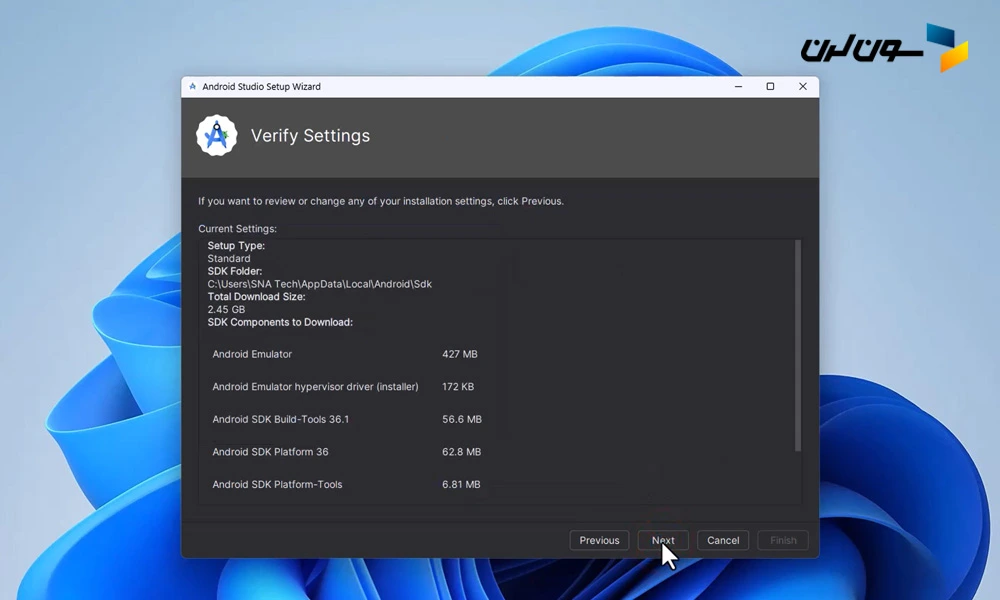Close the Android Studio Setup Wizard
This screenshot has height=600, width=1000.
(x=802, y=87)
